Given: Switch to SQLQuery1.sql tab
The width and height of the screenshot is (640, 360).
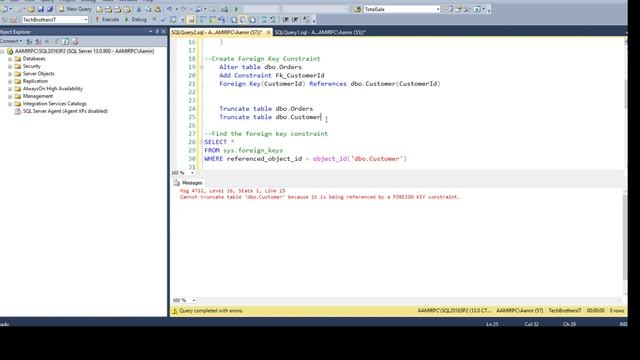Looking at the screenshot, I should [320, 32].
